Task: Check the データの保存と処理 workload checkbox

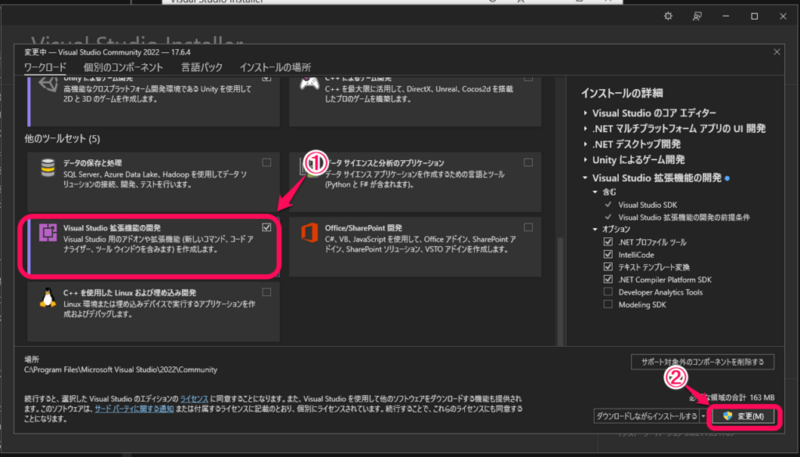Action: [266, 162]
